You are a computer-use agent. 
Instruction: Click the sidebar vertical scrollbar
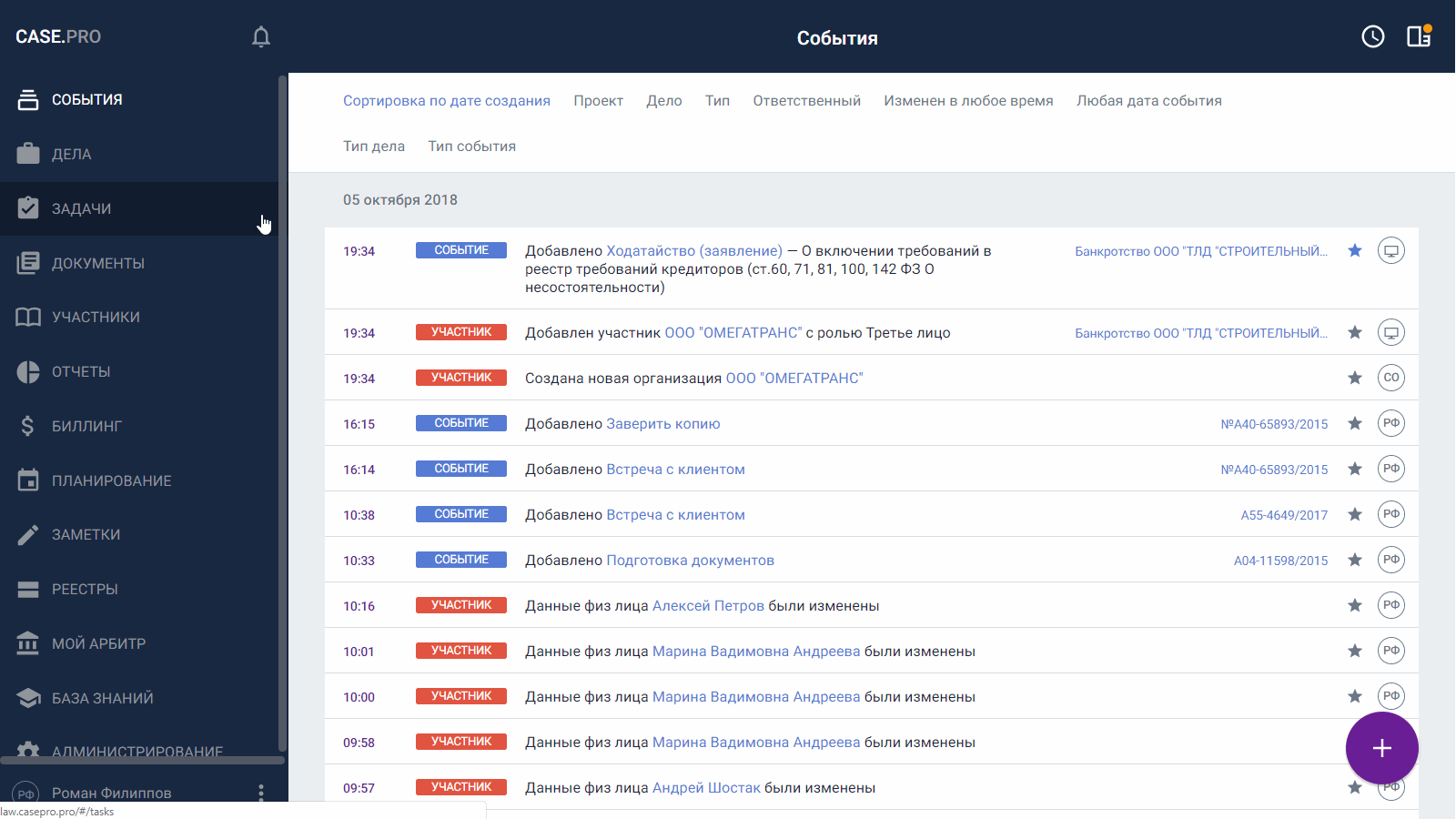pos(282,414)
